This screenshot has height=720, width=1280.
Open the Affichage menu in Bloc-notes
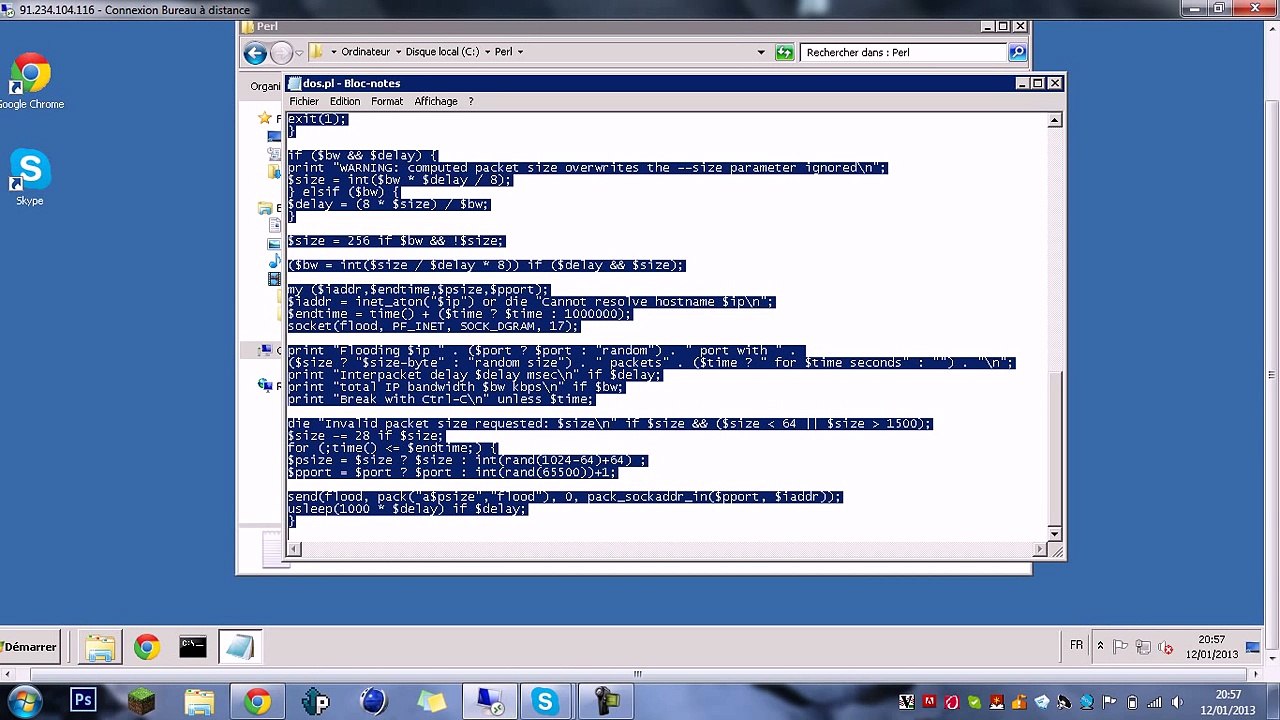coord(436,101)
